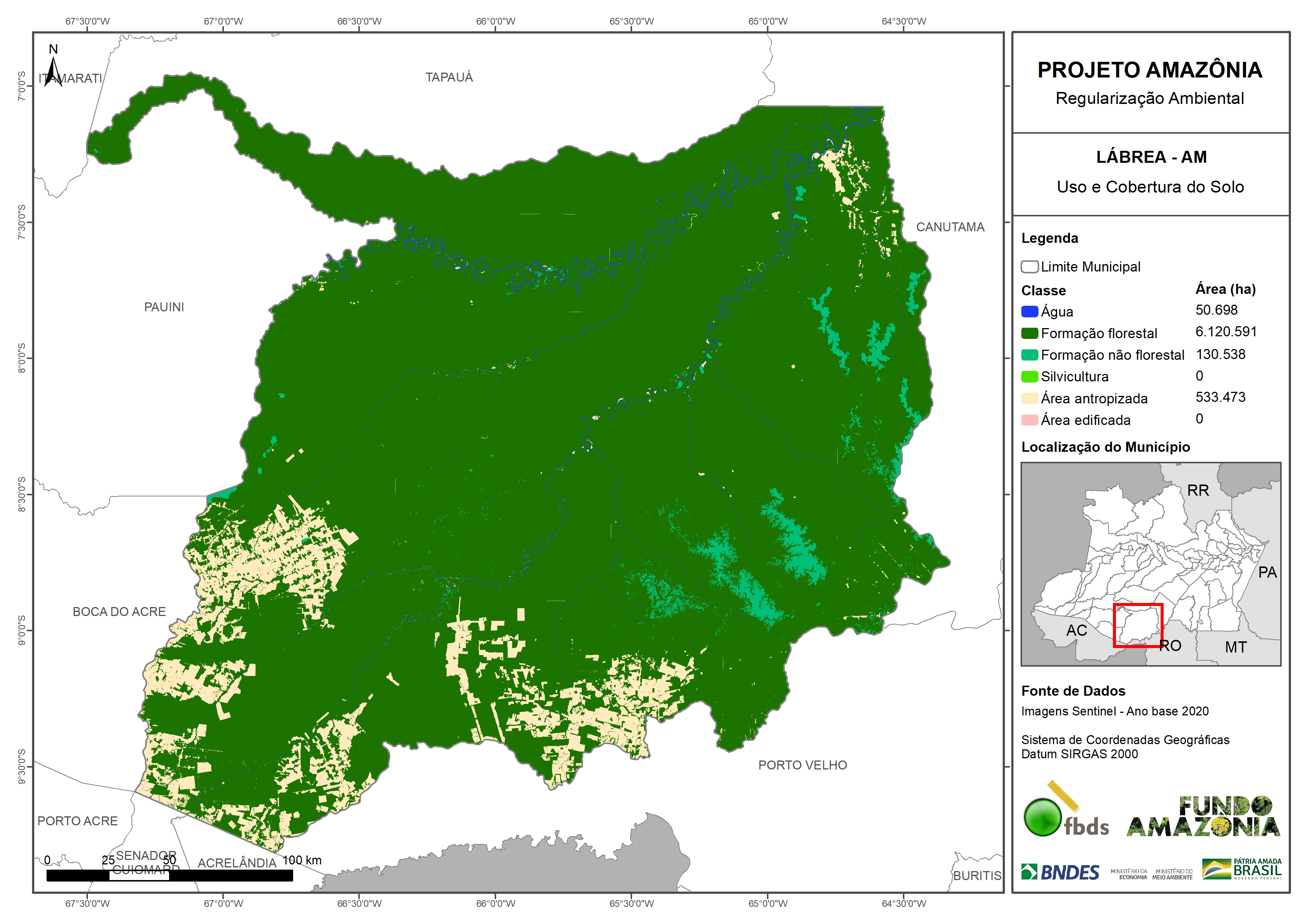Click the Ministério da Economia logo
1307x924 pixels.
tap(1129, 874)
